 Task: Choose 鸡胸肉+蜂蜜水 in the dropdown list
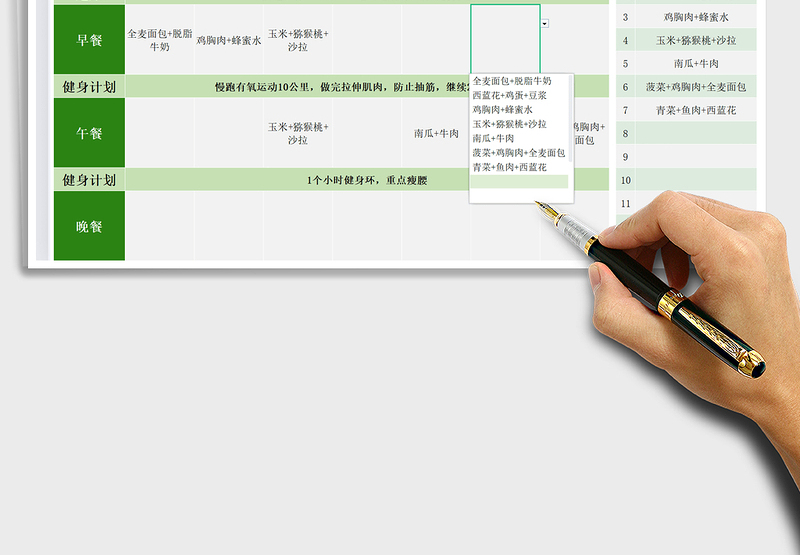502,109
